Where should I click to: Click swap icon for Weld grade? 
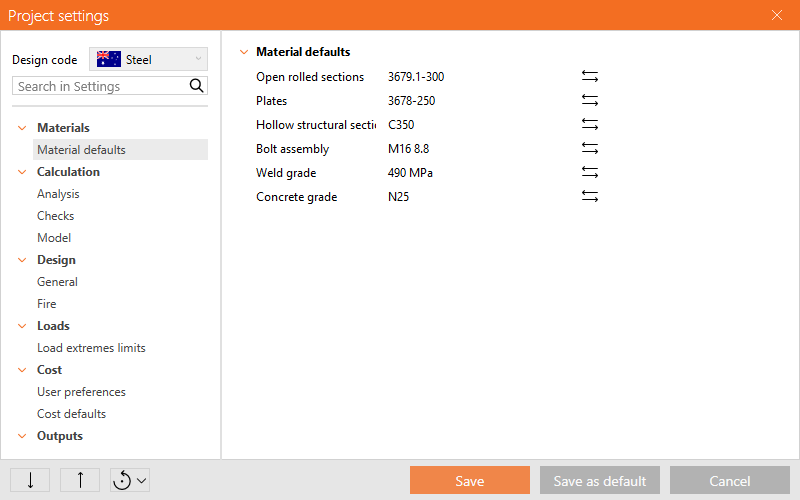[x=590, y=173]
